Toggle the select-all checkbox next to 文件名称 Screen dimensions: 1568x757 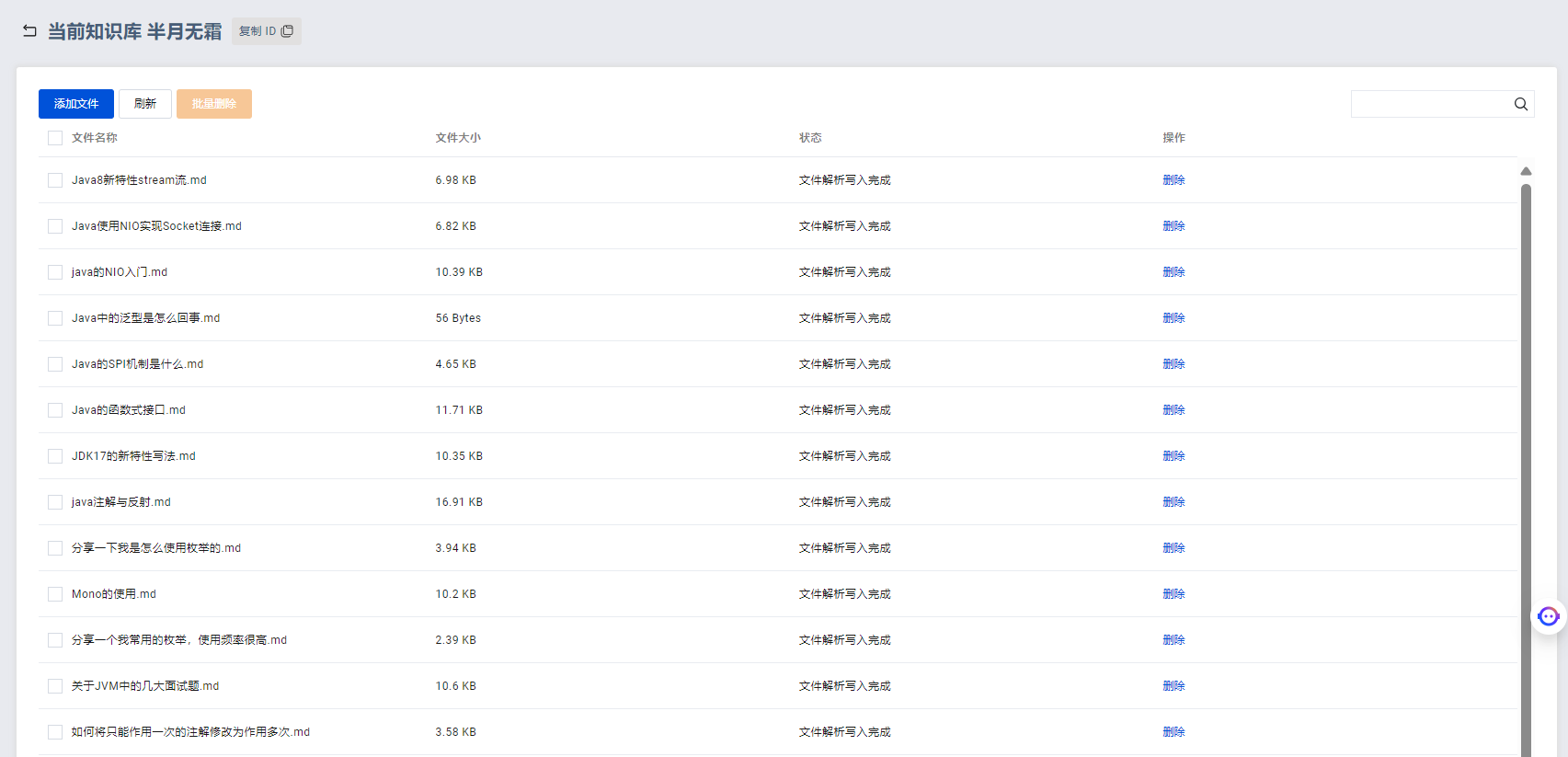pos(55,138)
